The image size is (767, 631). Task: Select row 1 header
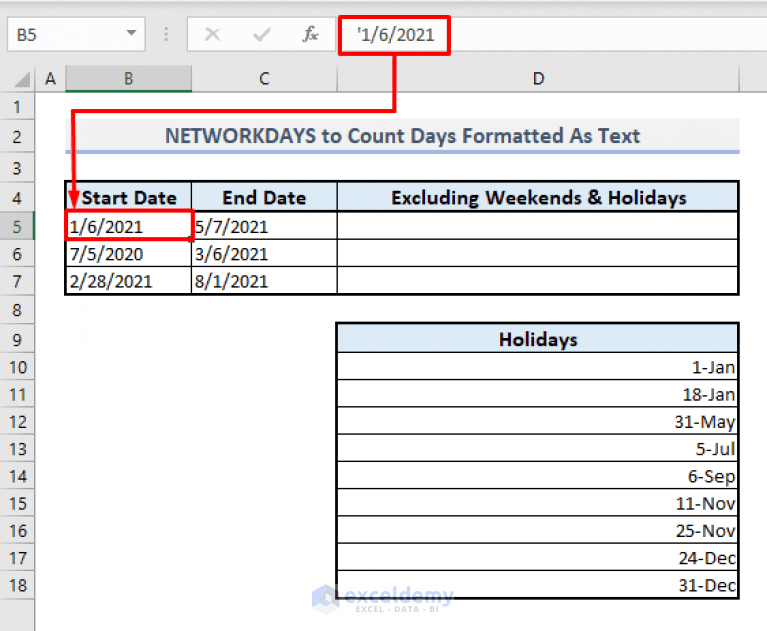coord(17,107)
